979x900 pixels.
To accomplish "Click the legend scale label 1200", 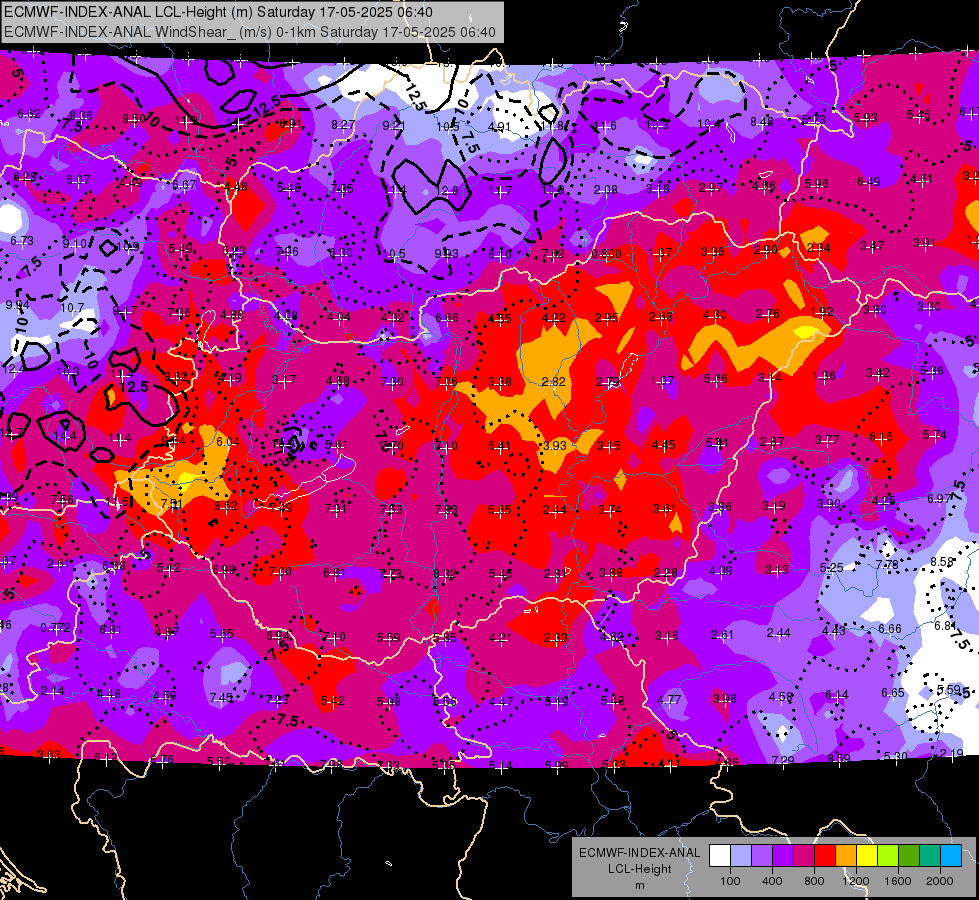I will click(x=855, y=881).
